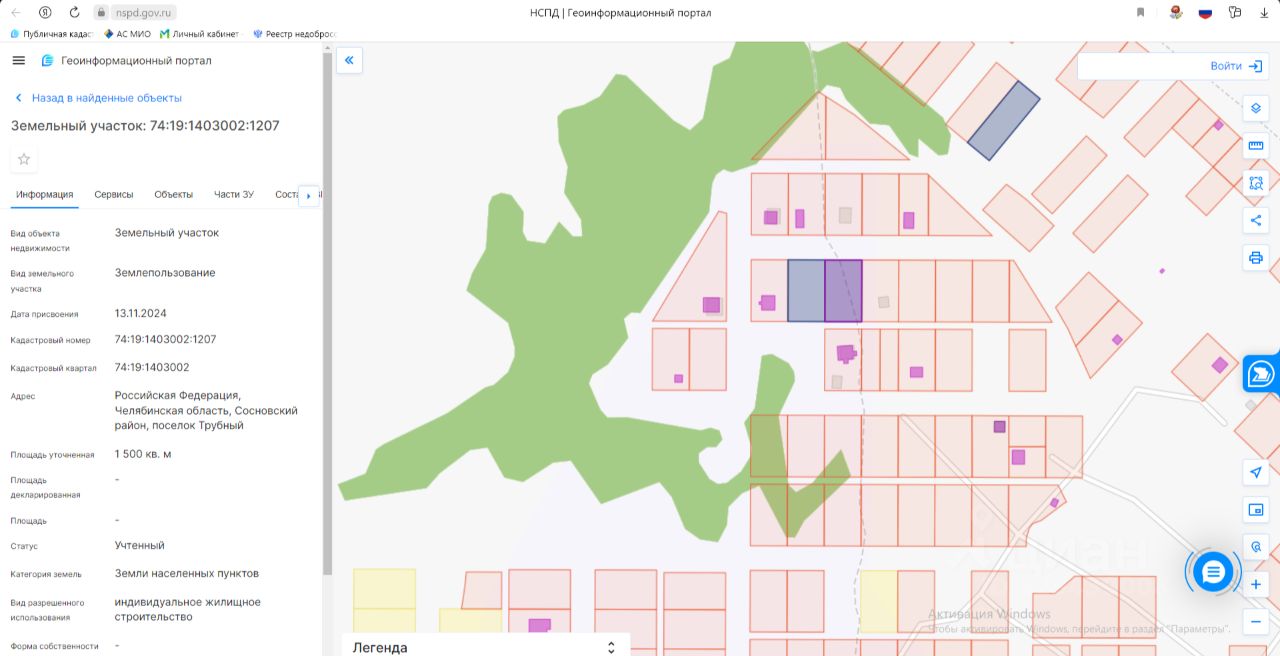This screenshot has height=656, width=1280.
Task: Open the Части ЗУ tab
Action: tap(233, 194)
